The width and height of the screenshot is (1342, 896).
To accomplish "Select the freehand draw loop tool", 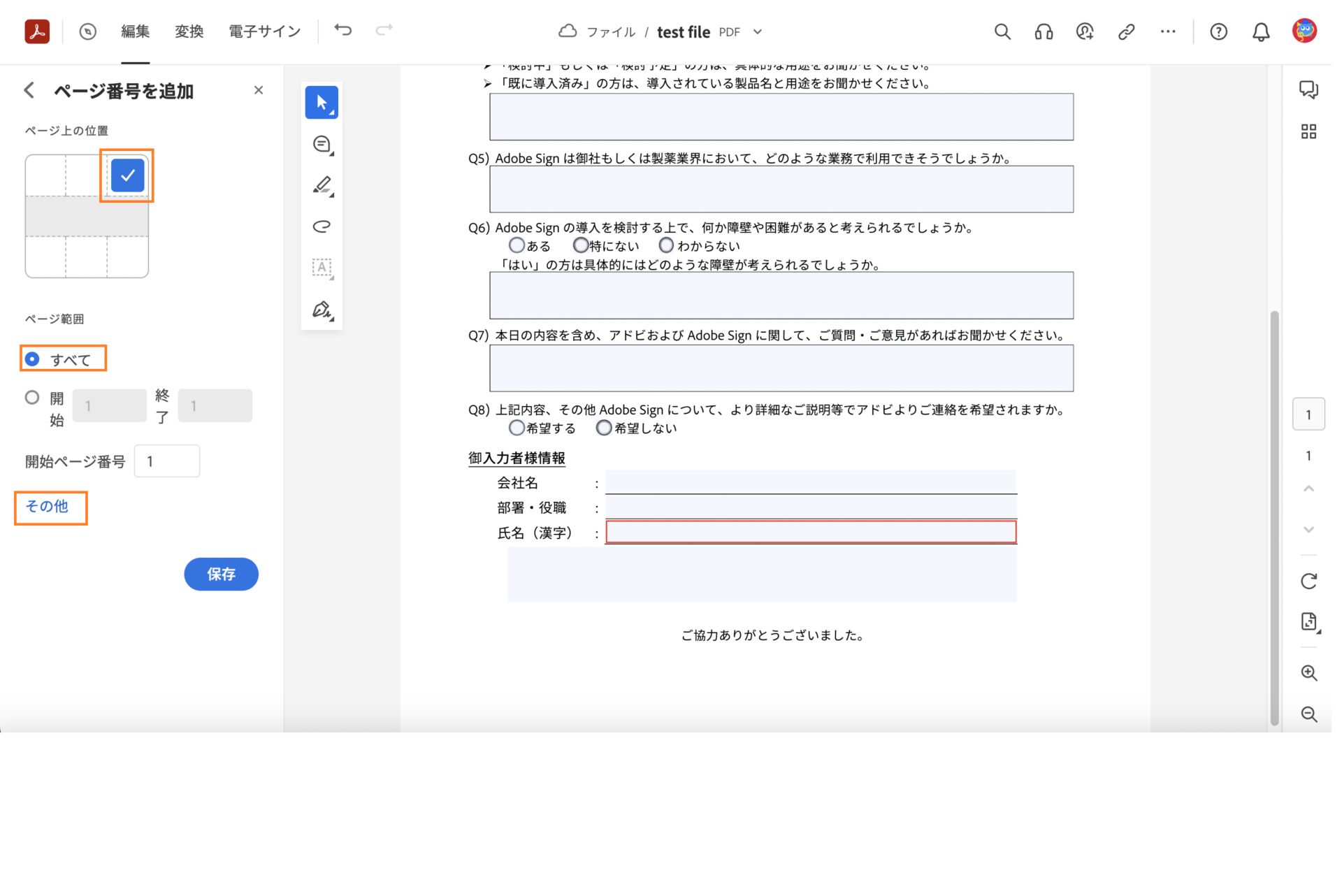I will click(322, 226).
